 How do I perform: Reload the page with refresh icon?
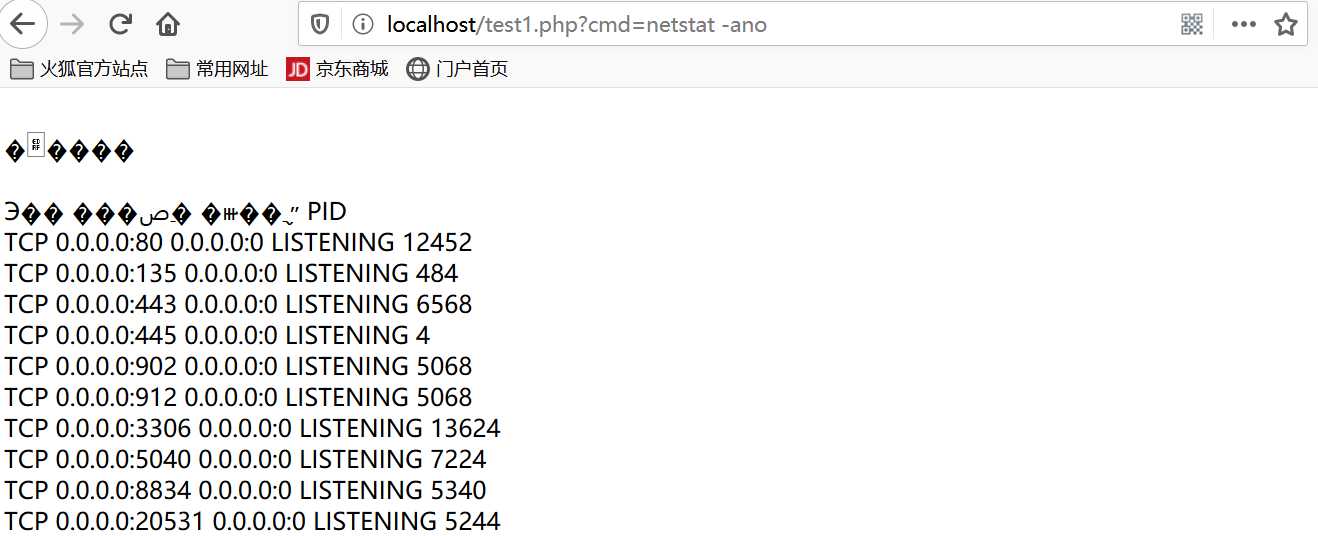[x=120, y=24]
